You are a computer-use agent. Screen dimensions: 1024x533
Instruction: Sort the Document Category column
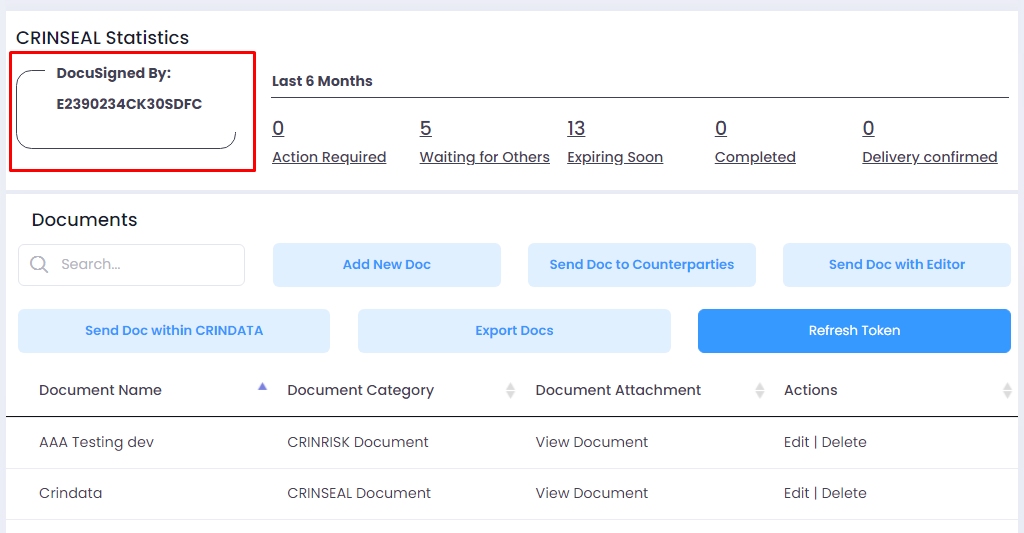pyautogui.click(x=510, y=391)
